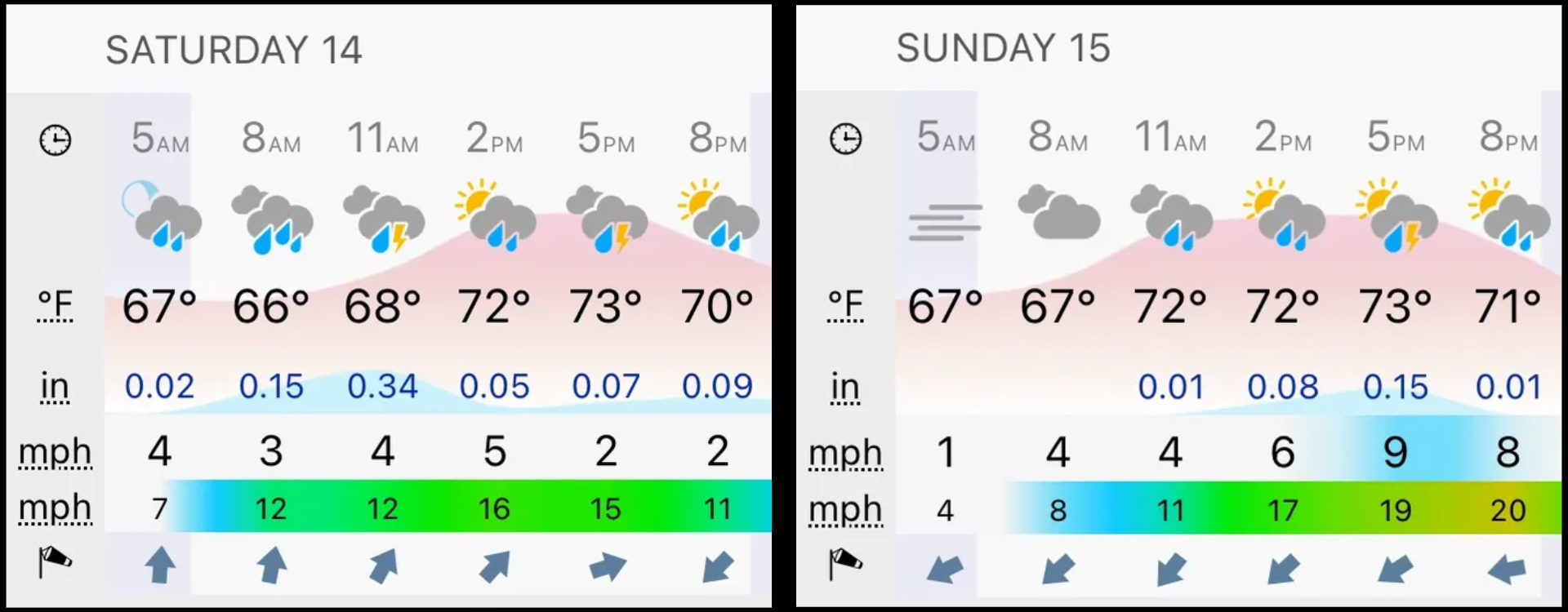Click Saturday 5AM night rain icon
Screen dimensions: 1568x612
161,216
